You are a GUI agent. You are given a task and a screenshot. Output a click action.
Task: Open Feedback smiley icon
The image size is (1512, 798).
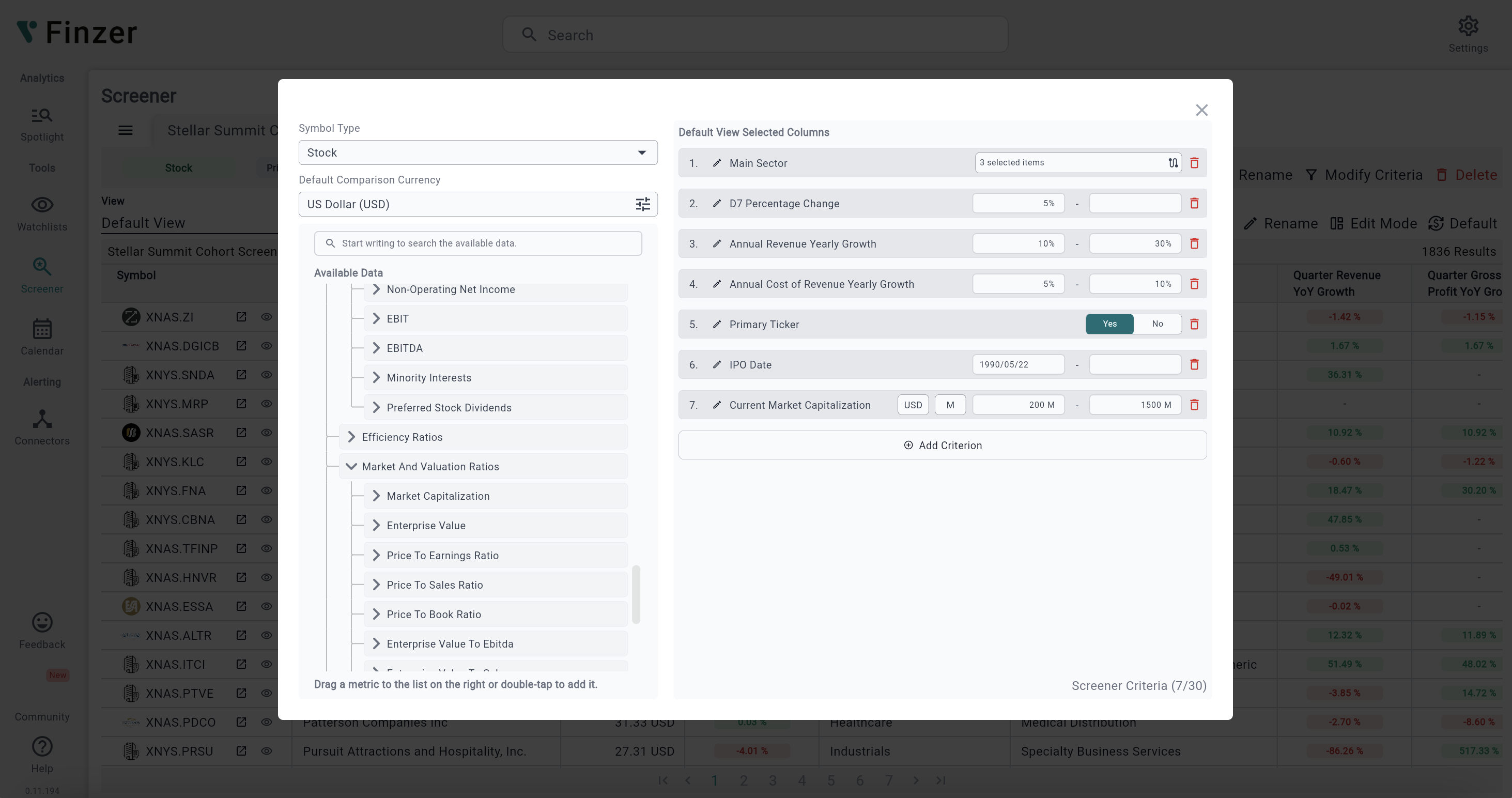click(42, 622)
